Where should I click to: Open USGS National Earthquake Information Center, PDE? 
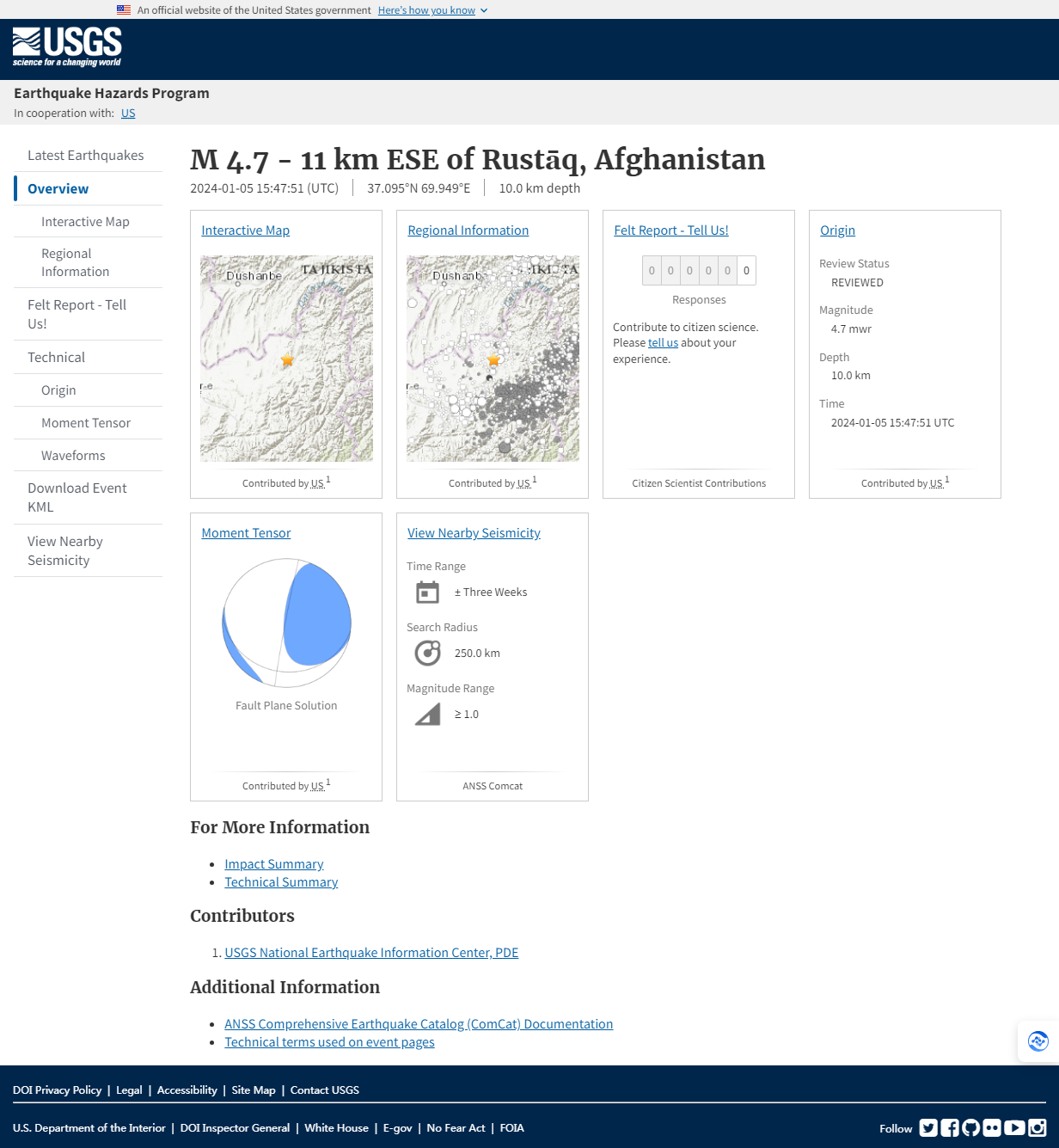coord(371,953)
